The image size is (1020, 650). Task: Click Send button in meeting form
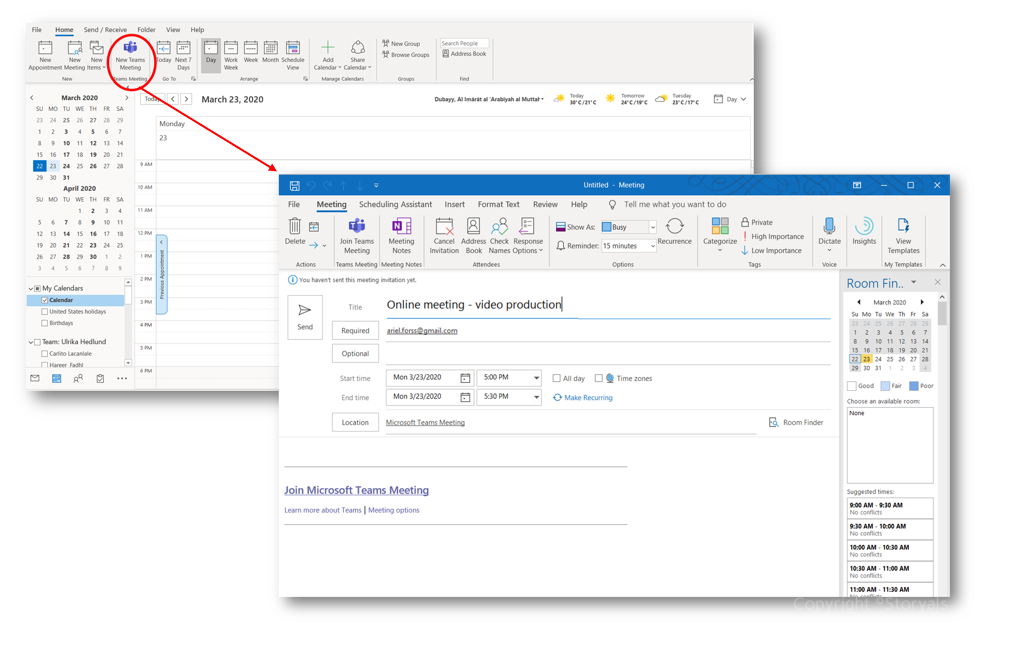pyautogui.click(x=305, y=317)
